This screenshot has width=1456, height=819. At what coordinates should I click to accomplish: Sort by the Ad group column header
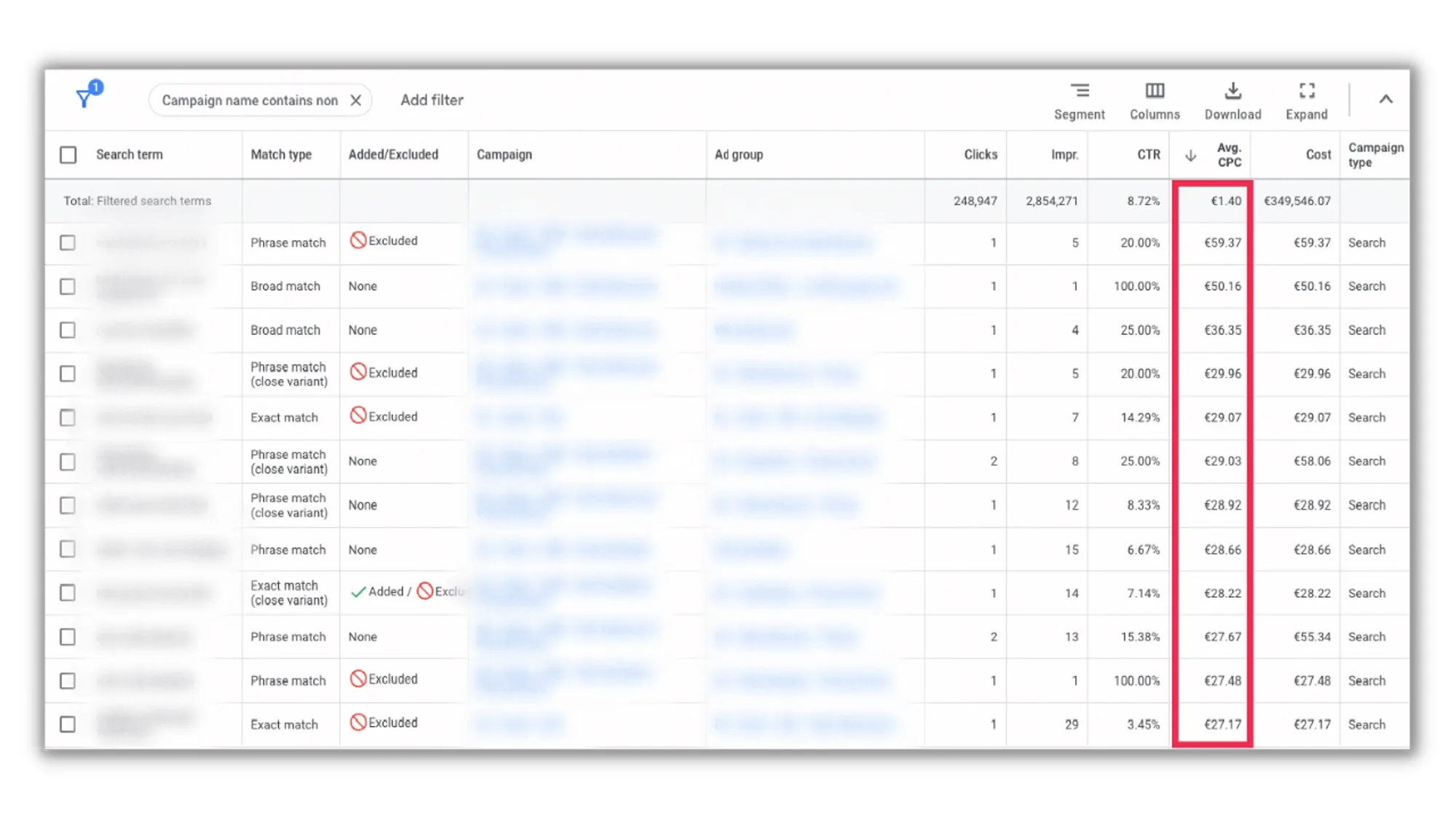(x=739, y=154)
